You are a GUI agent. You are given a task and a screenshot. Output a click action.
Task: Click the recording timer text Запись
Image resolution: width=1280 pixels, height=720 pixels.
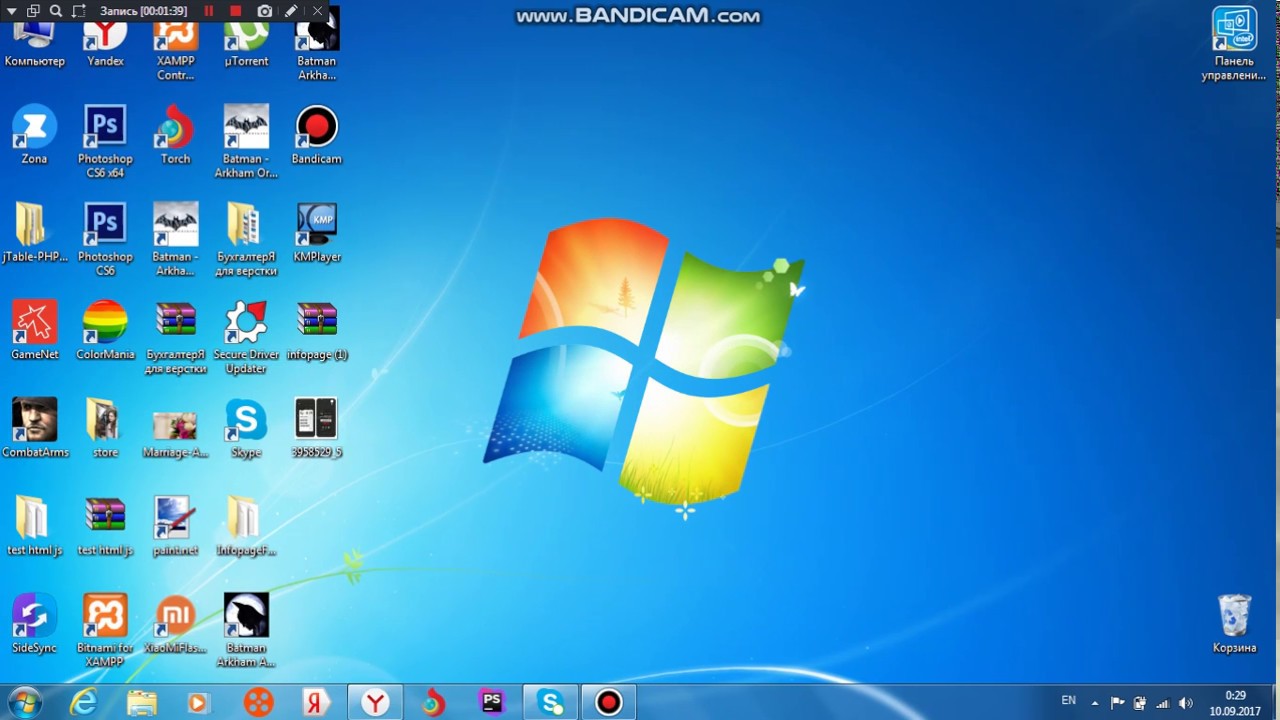(143, 11)
